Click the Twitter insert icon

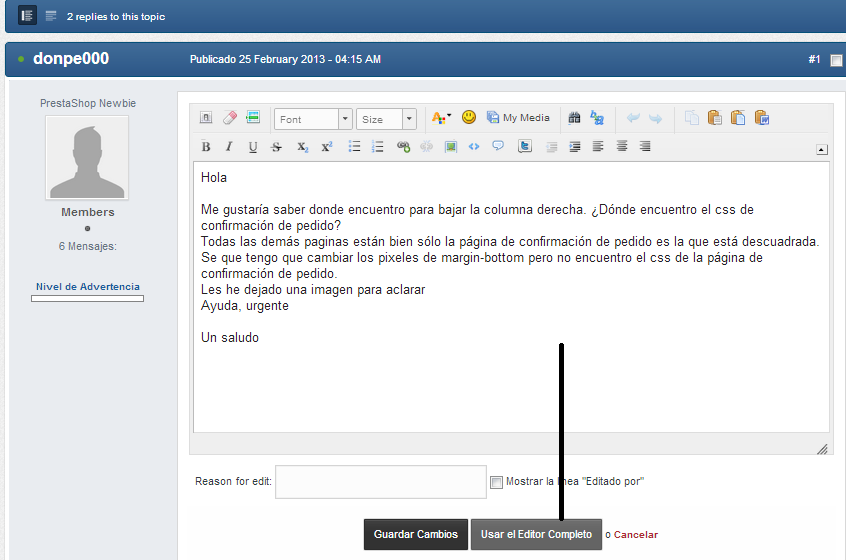pyautogui.click(x=524, y=146)
